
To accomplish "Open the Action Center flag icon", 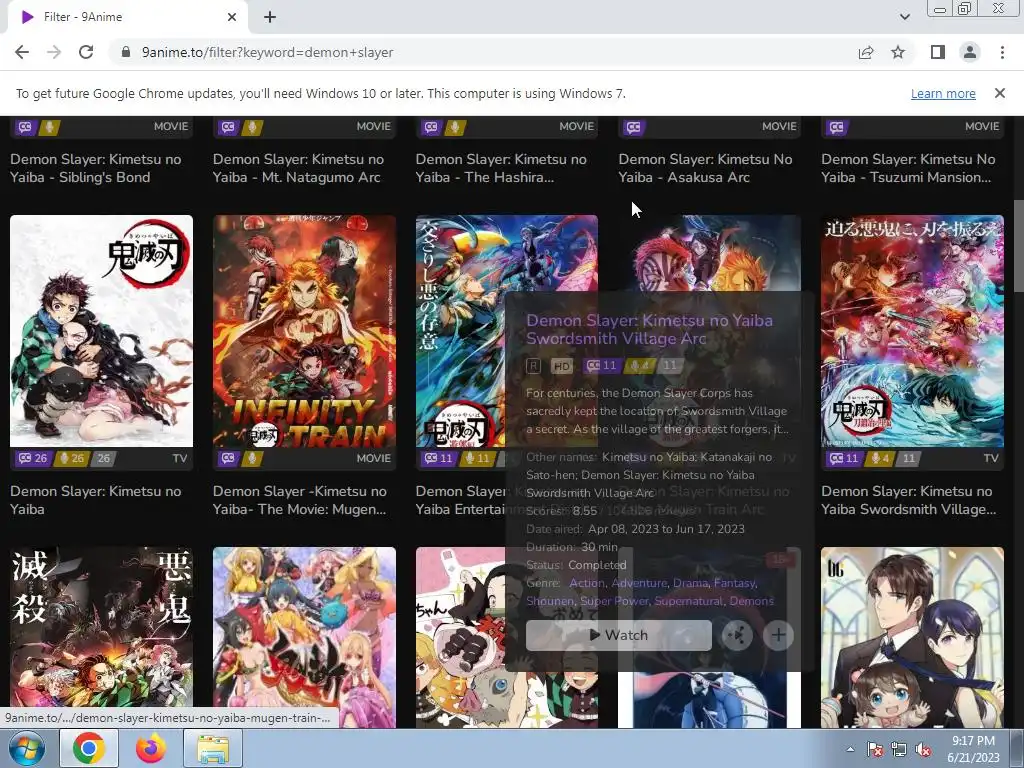I will pyautogui.click(x=875, y=749).
